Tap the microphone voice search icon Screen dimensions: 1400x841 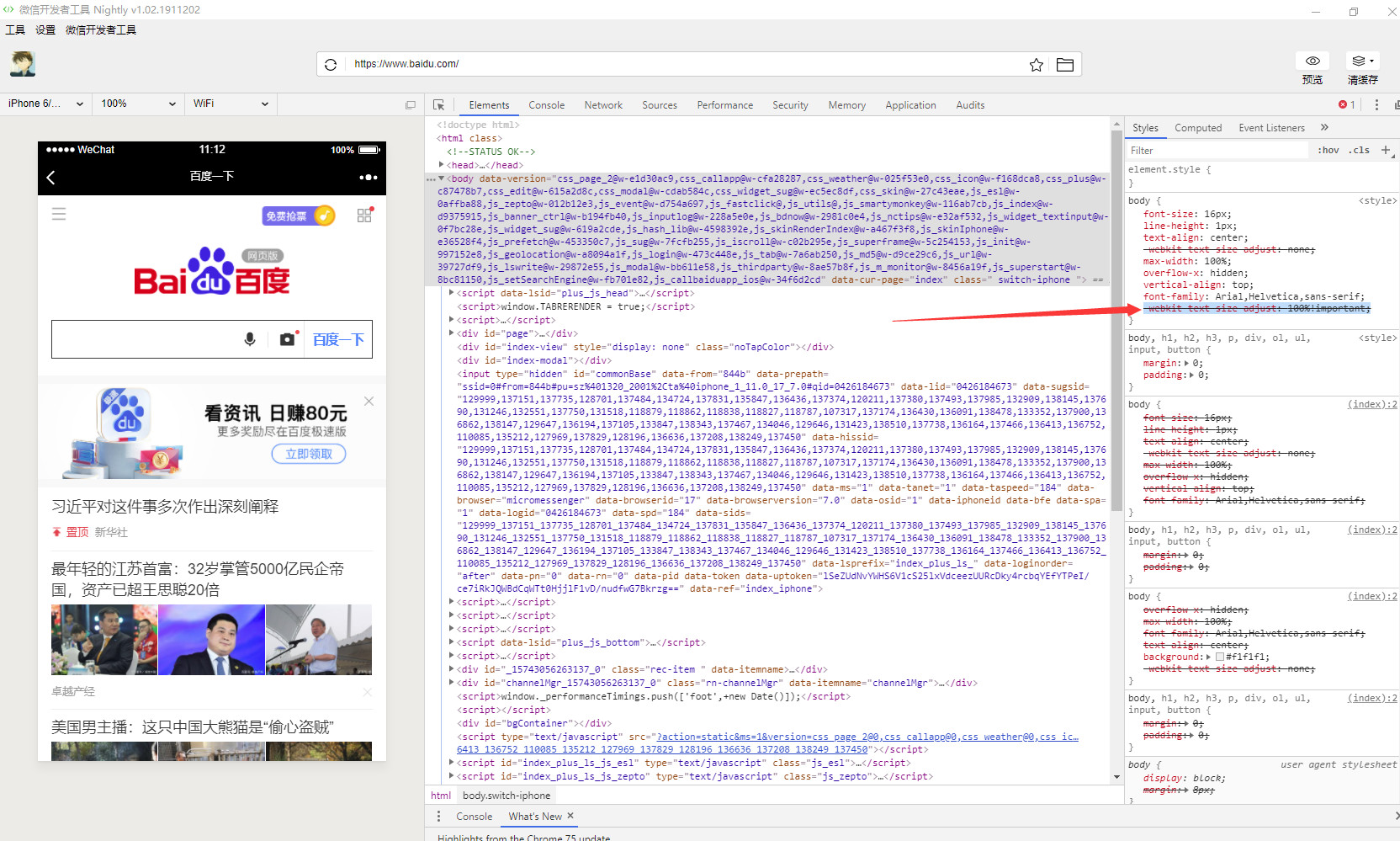click(x=250, y=339)
